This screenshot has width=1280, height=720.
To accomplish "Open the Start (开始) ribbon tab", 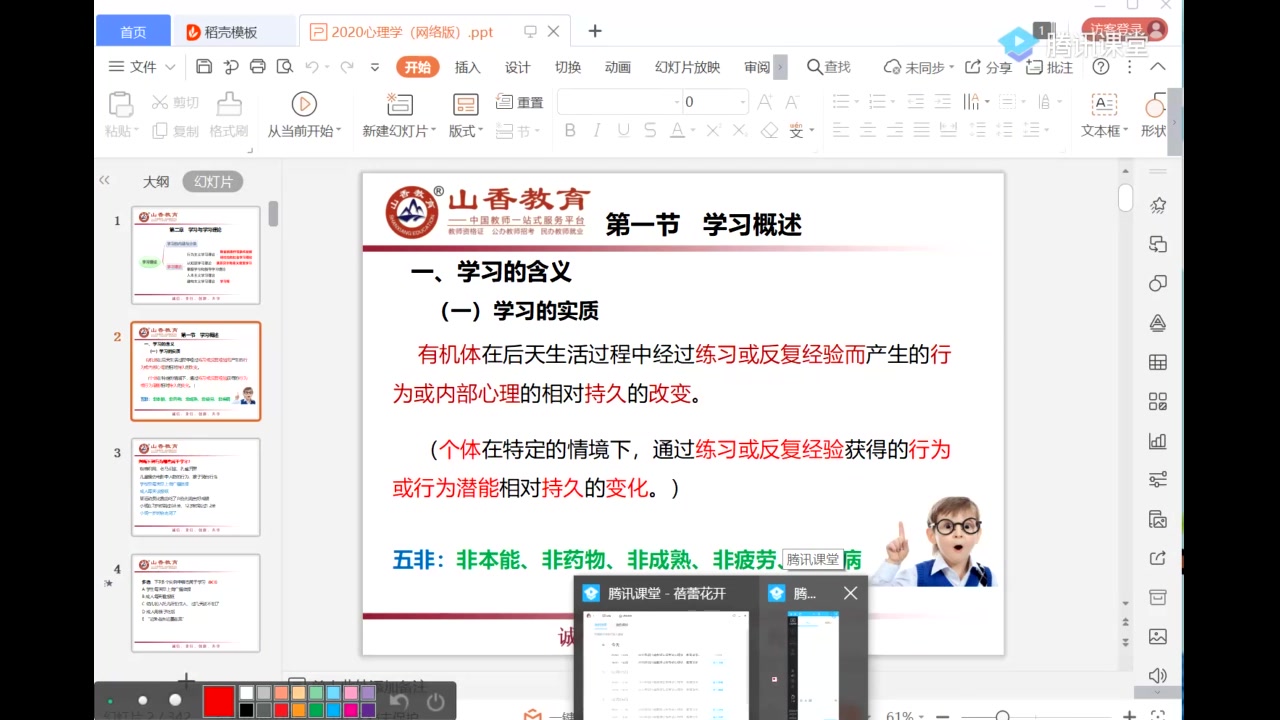I will [417, 67].
